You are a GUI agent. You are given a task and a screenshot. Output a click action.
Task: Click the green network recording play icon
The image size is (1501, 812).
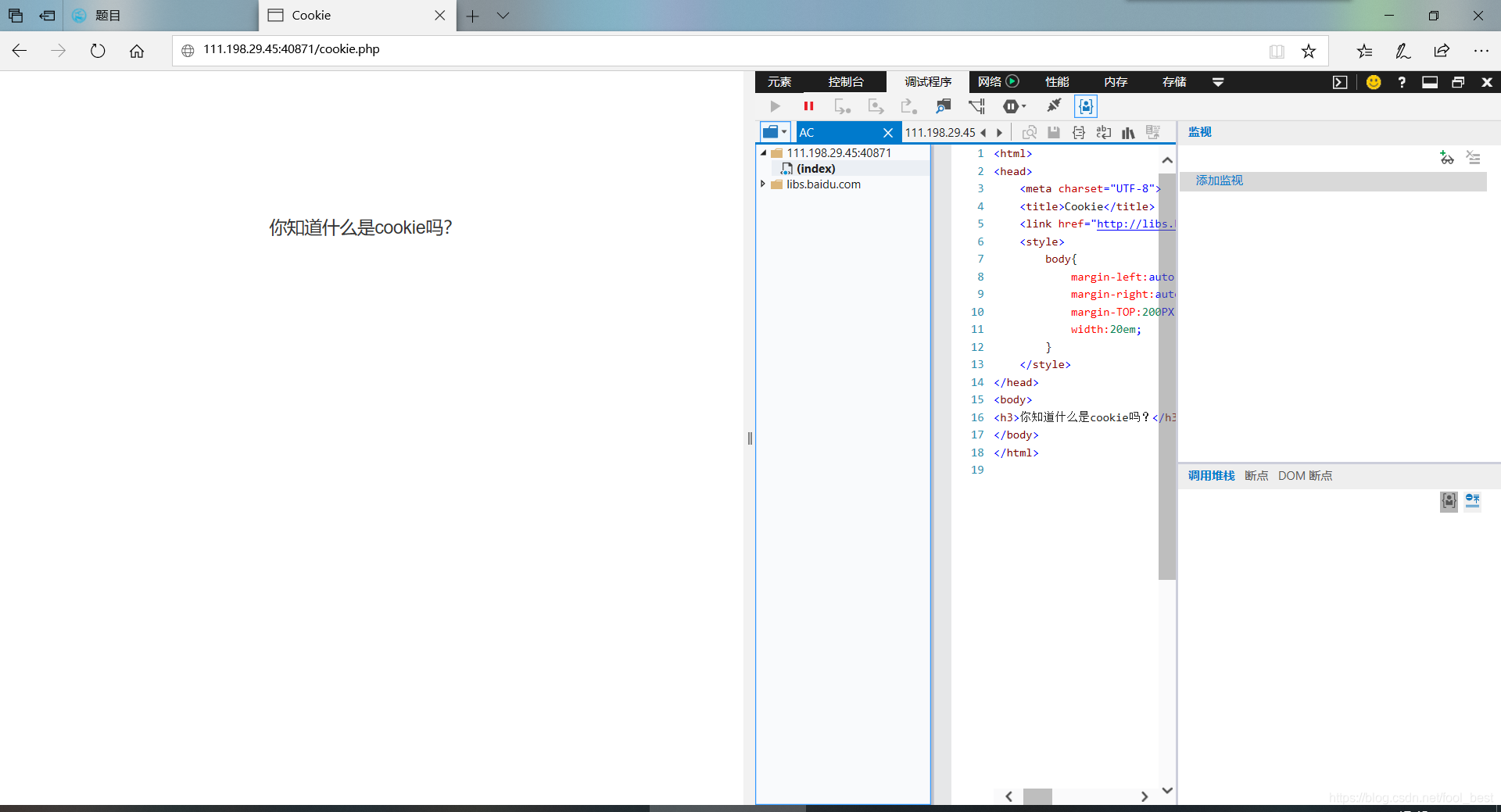[x=1012, y=81]
